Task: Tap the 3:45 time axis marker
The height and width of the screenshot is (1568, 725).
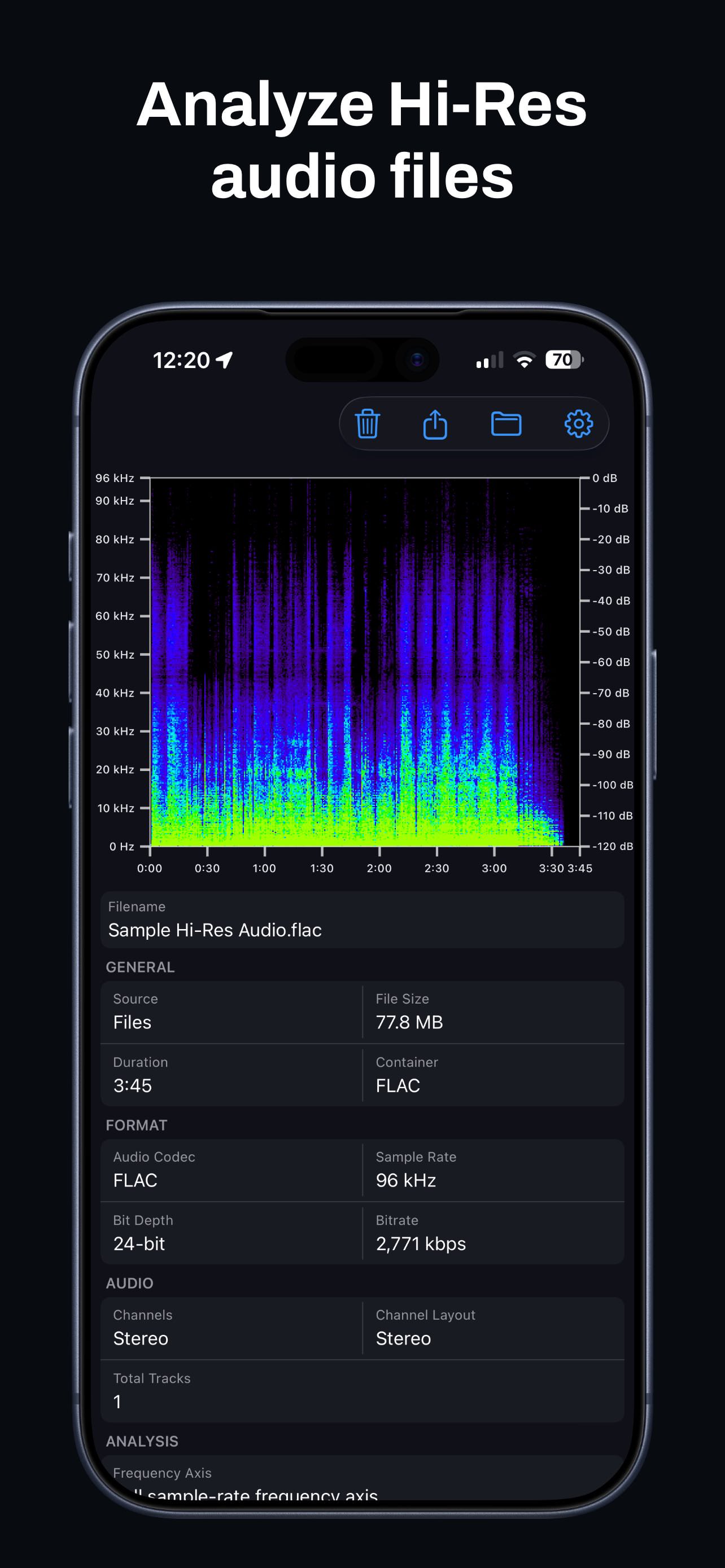Action: (x=579, y=869)
